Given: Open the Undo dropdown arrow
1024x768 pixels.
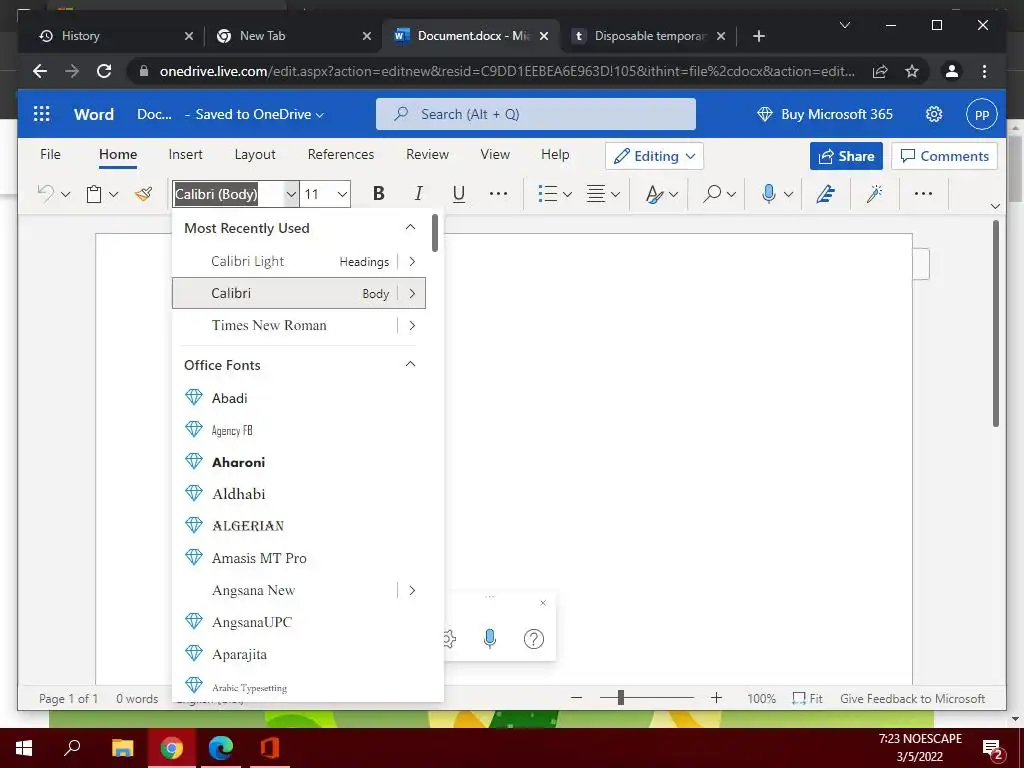Looking at the screenshot, I should click(x=65, y=195).
